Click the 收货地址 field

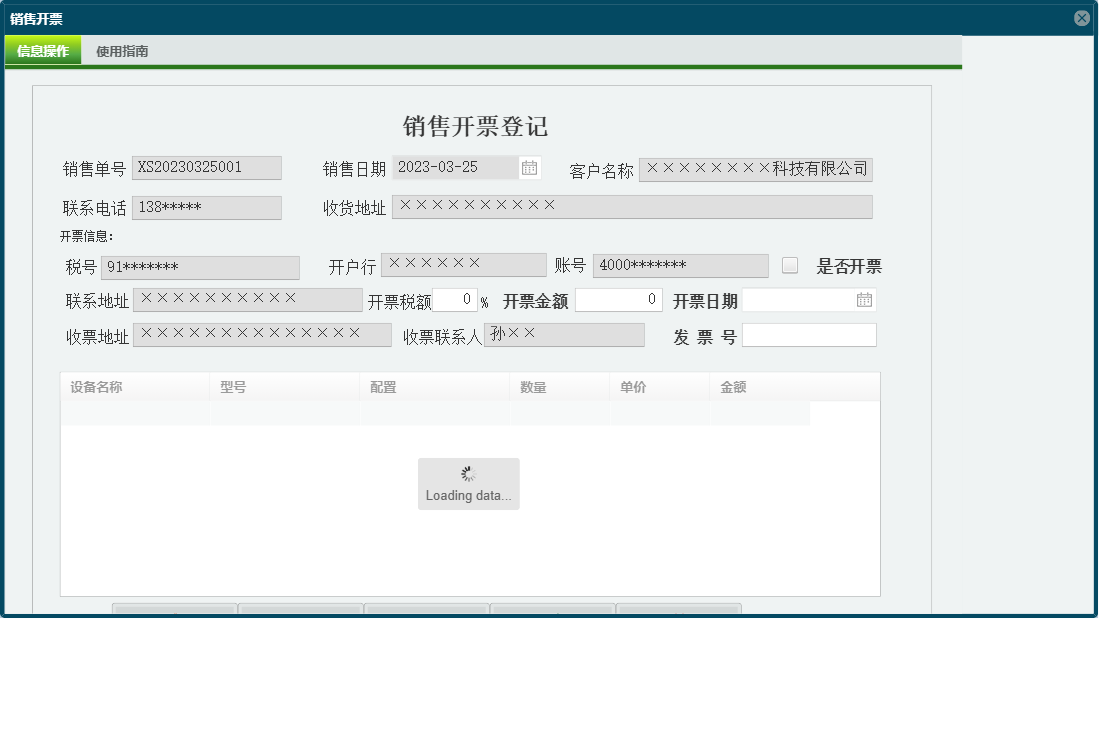(632, 207)
